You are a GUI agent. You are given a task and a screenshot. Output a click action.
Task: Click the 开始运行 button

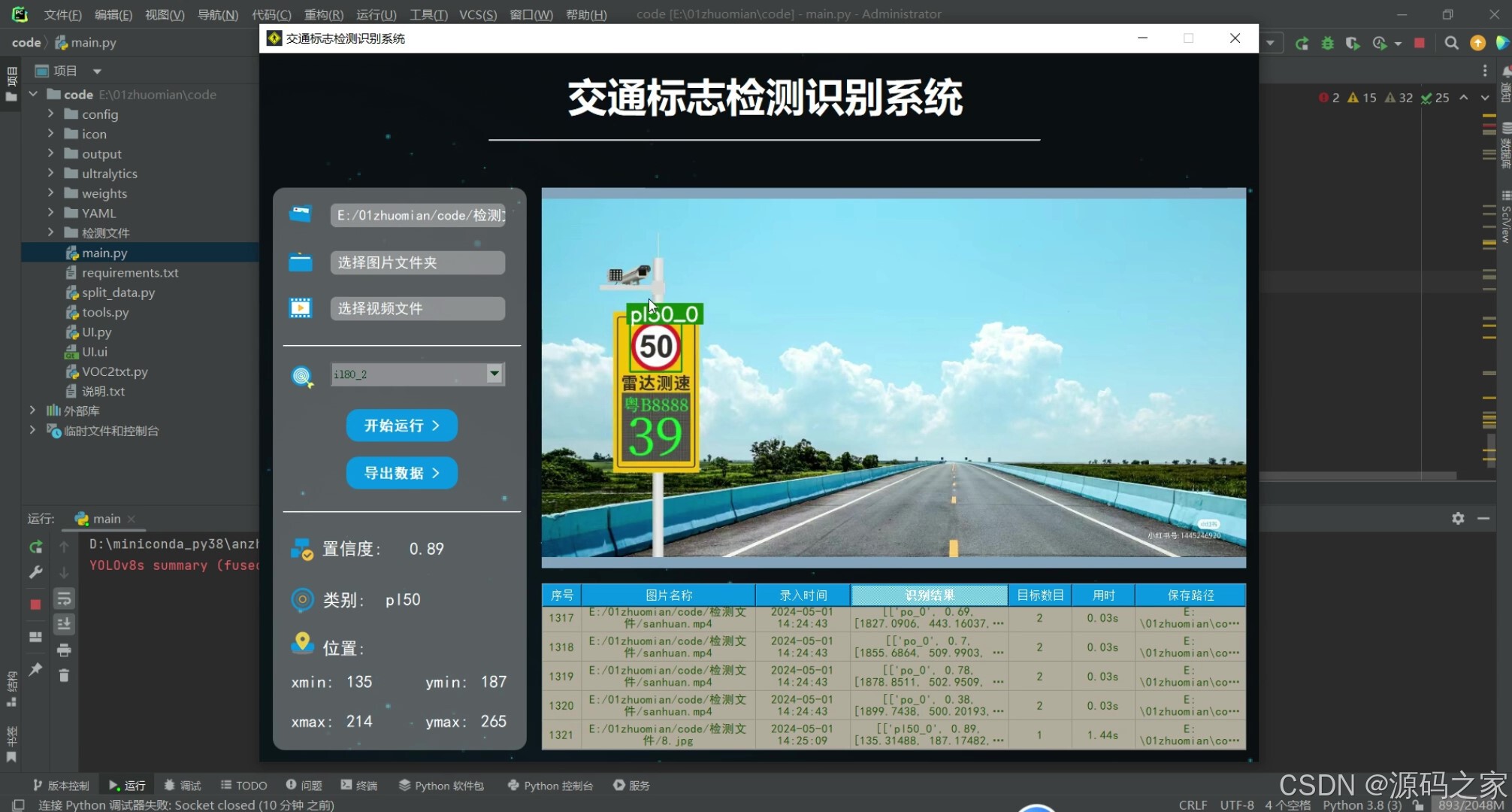point(401,426)
